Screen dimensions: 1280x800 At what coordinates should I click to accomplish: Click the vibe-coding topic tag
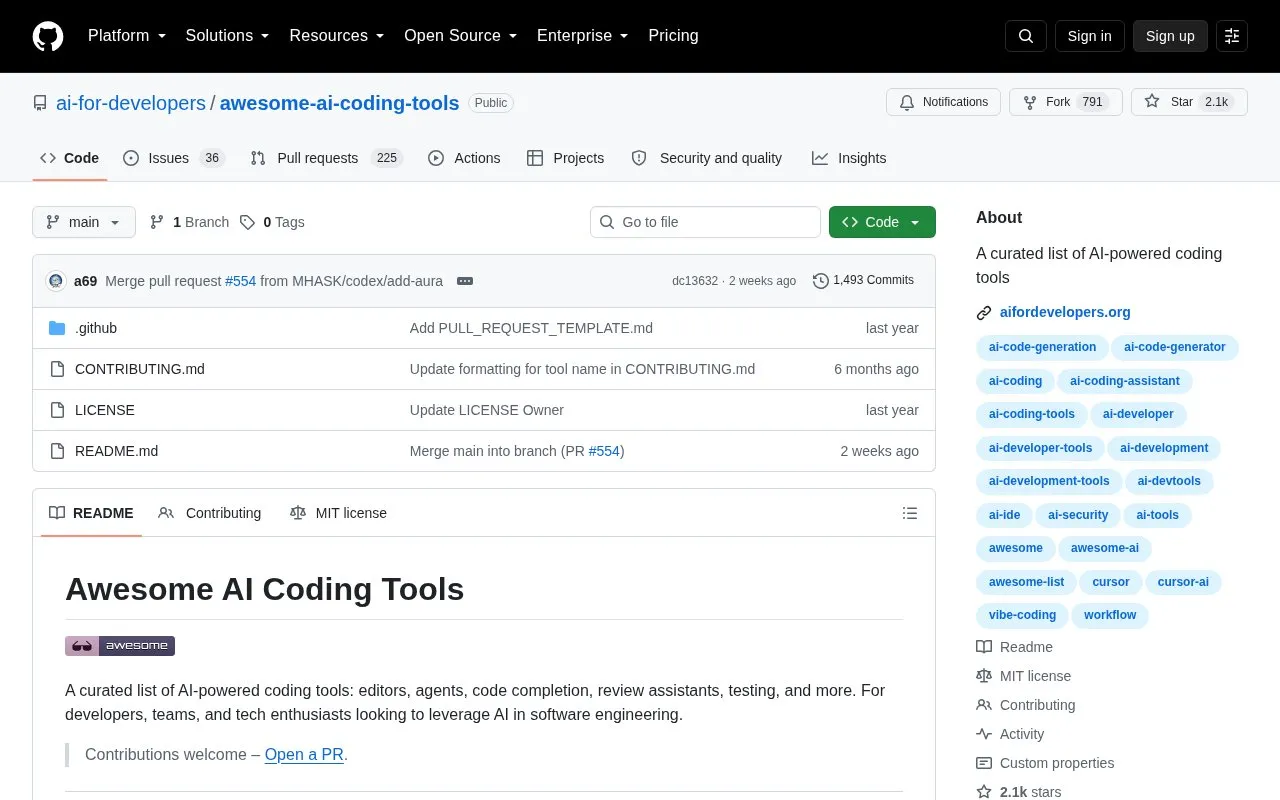pos(1022,615)
